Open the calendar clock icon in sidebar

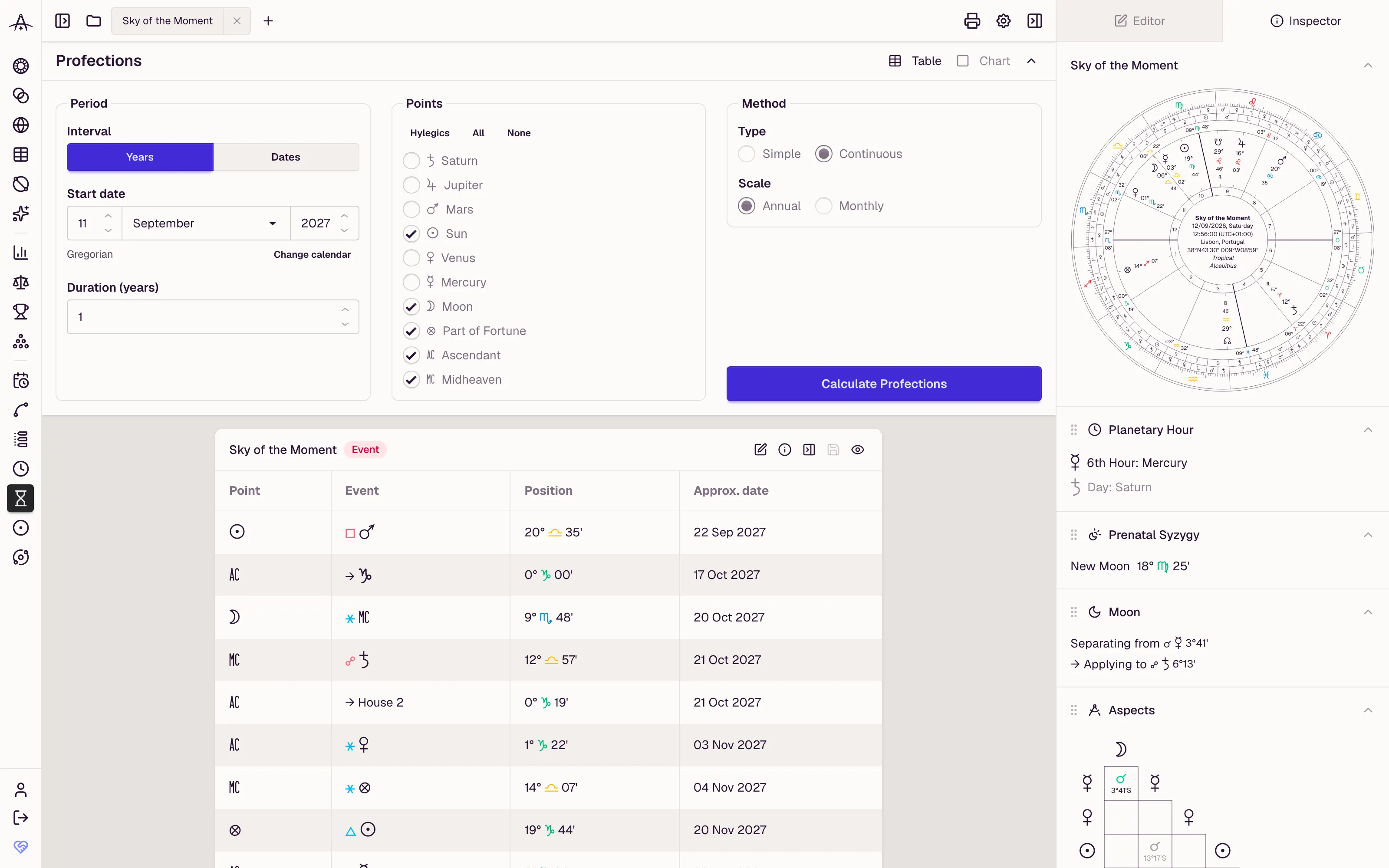pos(21,380)
